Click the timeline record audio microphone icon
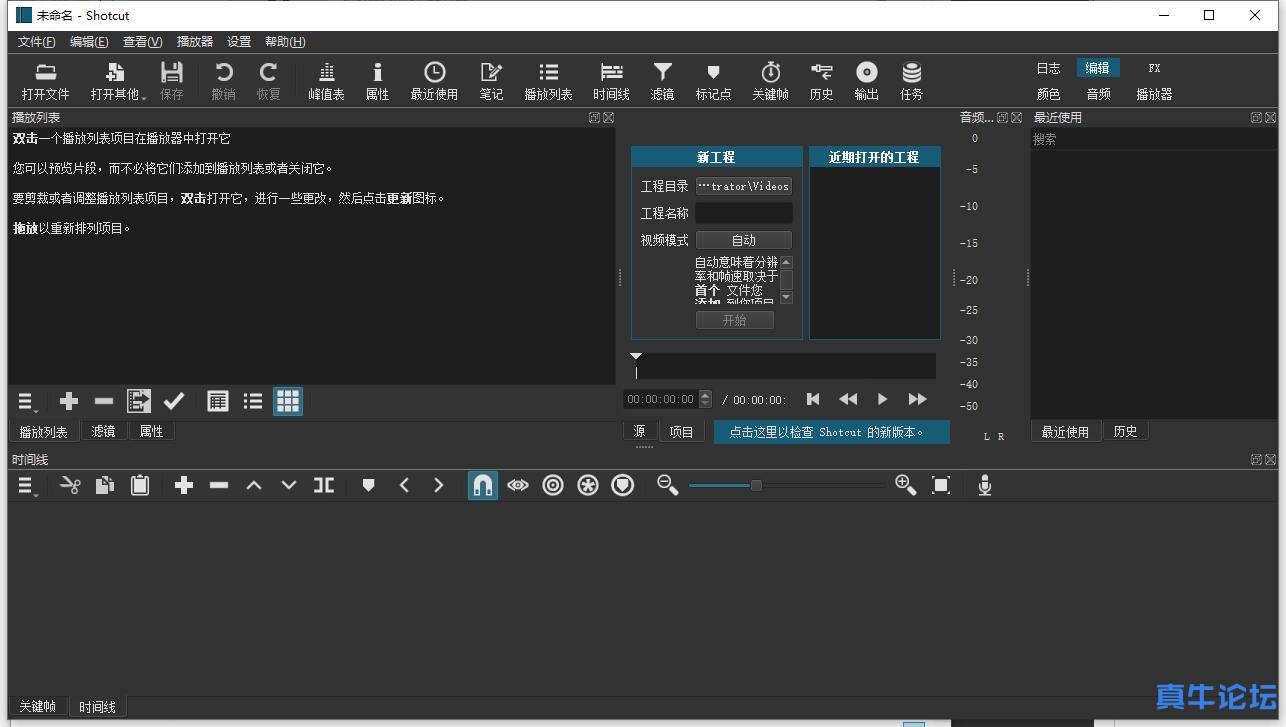Viewport: 1286px width, 727px height. (985, 485)
